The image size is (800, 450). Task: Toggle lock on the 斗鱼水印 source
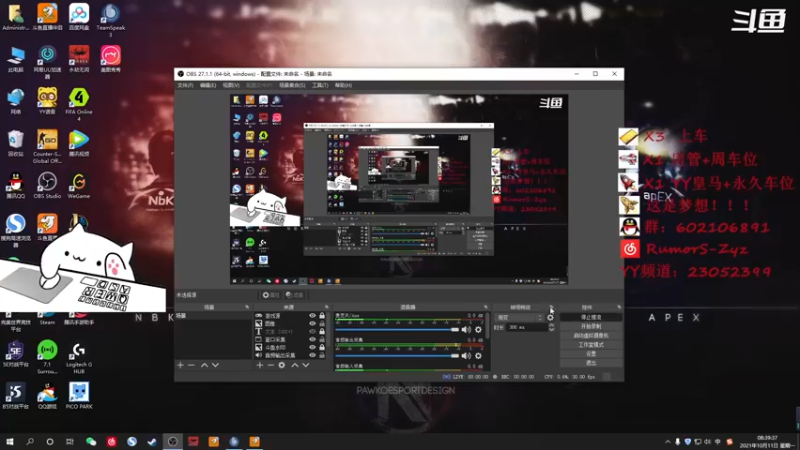tap(322, 347)
